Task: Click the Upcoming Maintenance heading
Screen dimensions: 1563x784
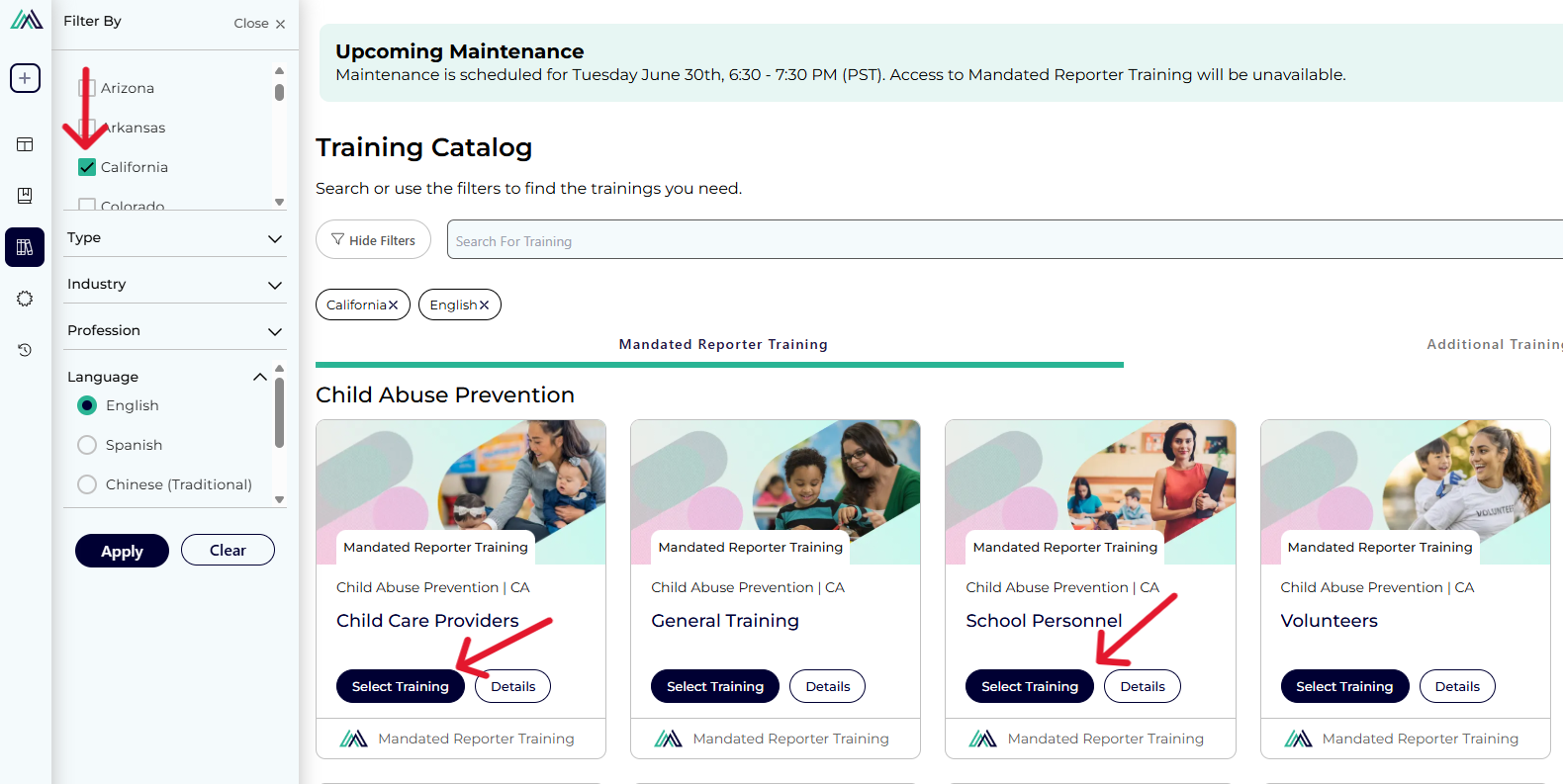Action: pos(460,51)
